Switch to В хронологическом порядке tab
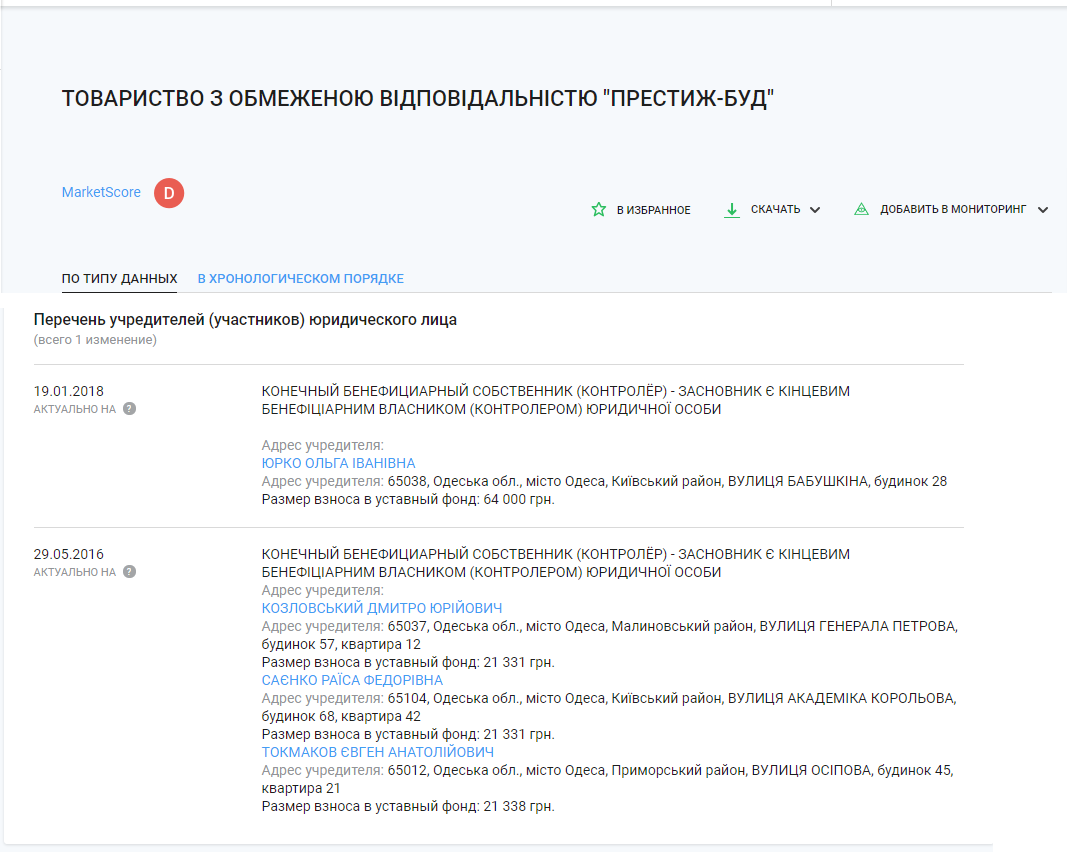Screen dimensions: 1067x852 click(x=300, y=279)
